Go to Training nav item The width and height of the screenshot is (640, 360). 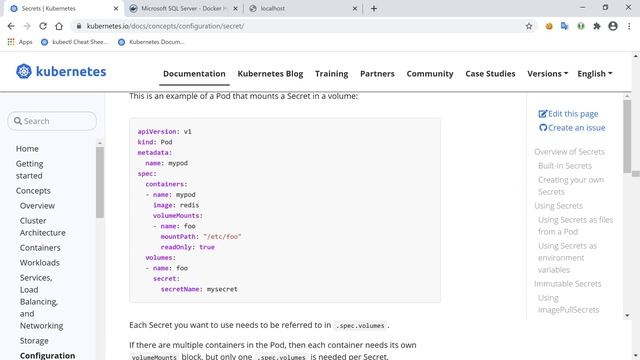[x=331, y=74]
